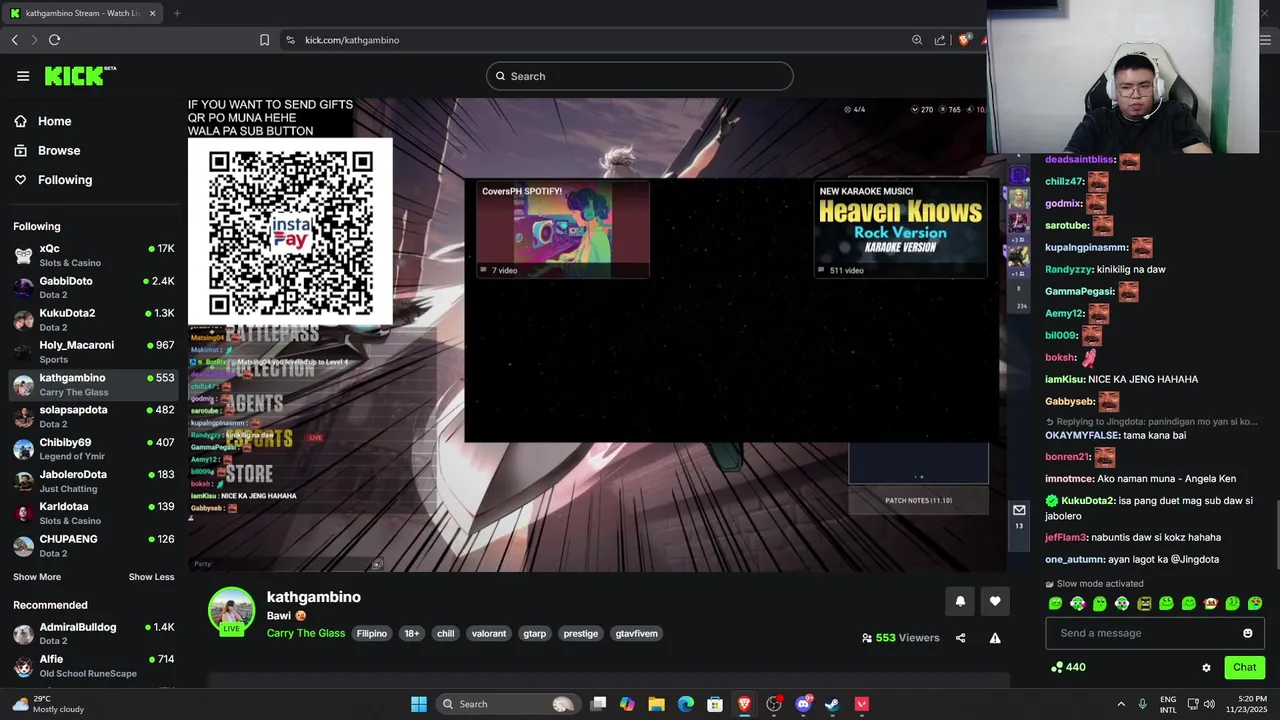This screenshot has width=1280, height=720.
Task: Click the mail icon beside chat
Action: 1019,510
